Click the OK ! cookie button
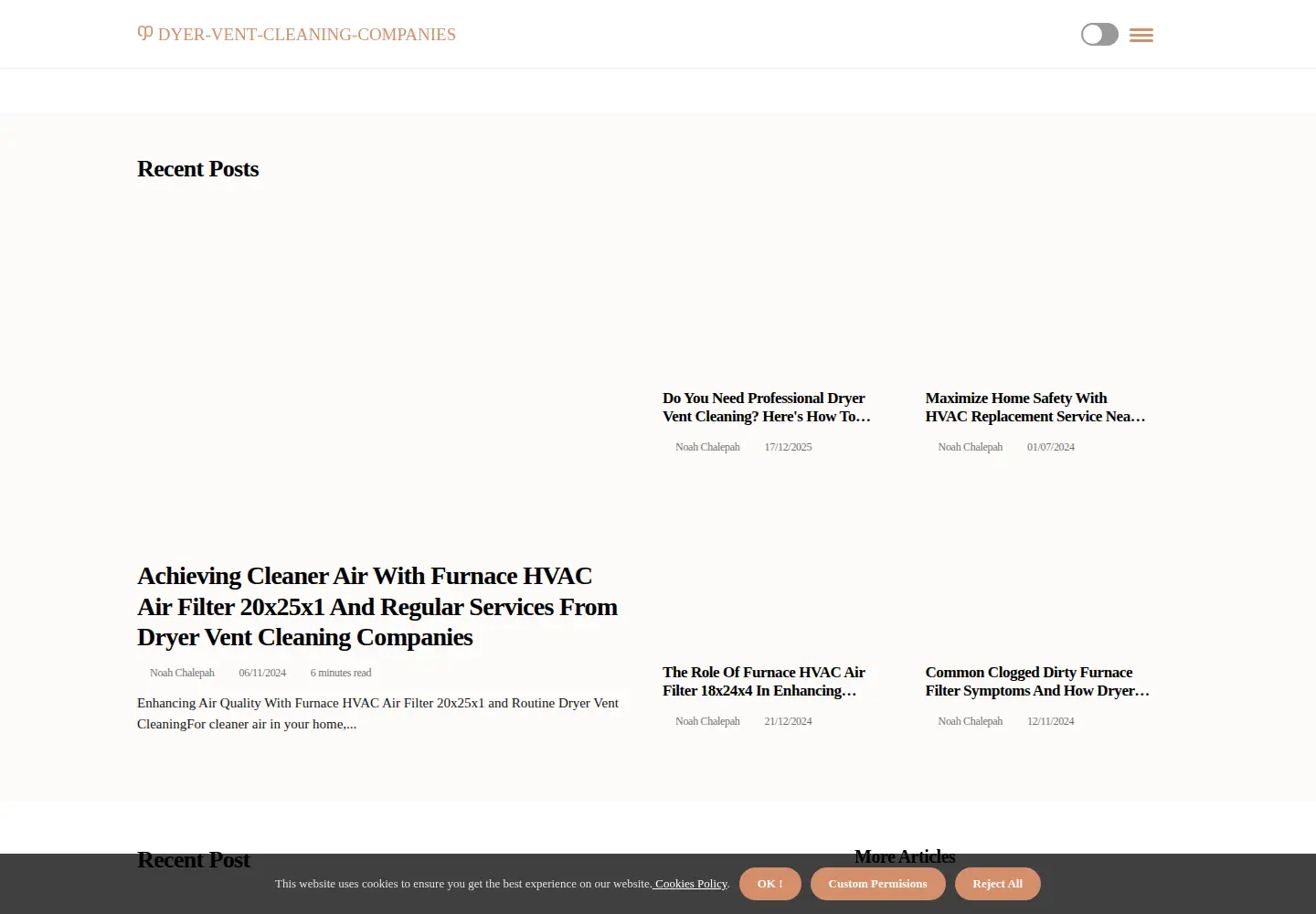 point(769,884)
